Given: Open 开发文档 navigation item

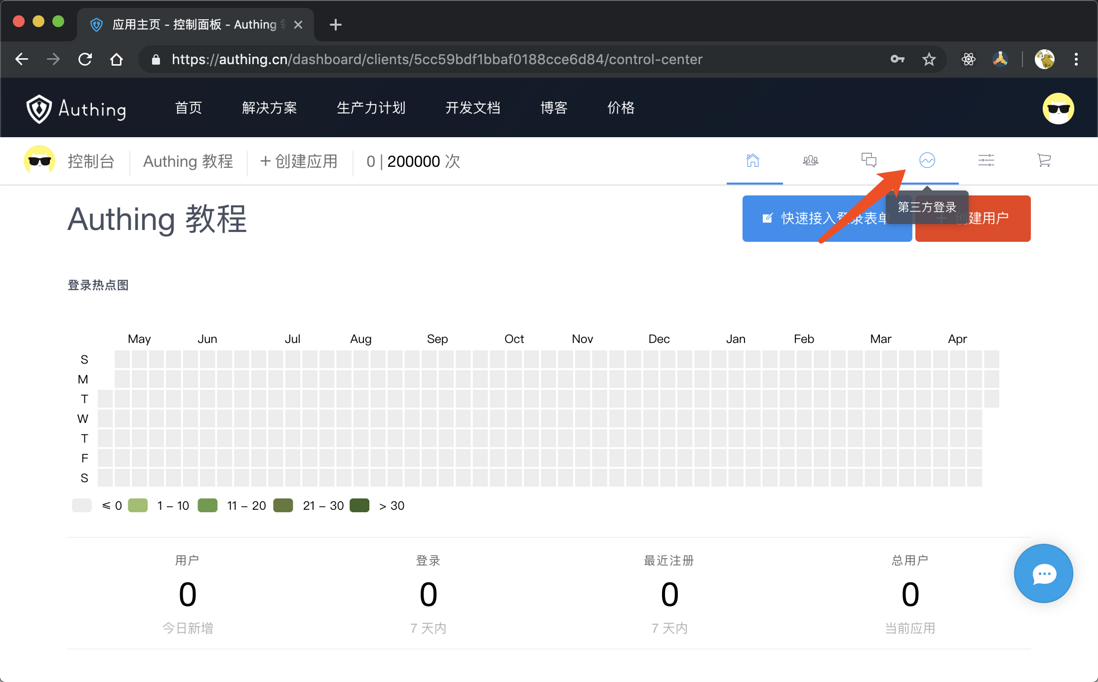Looking at the screenshot, I should (473, 108).
